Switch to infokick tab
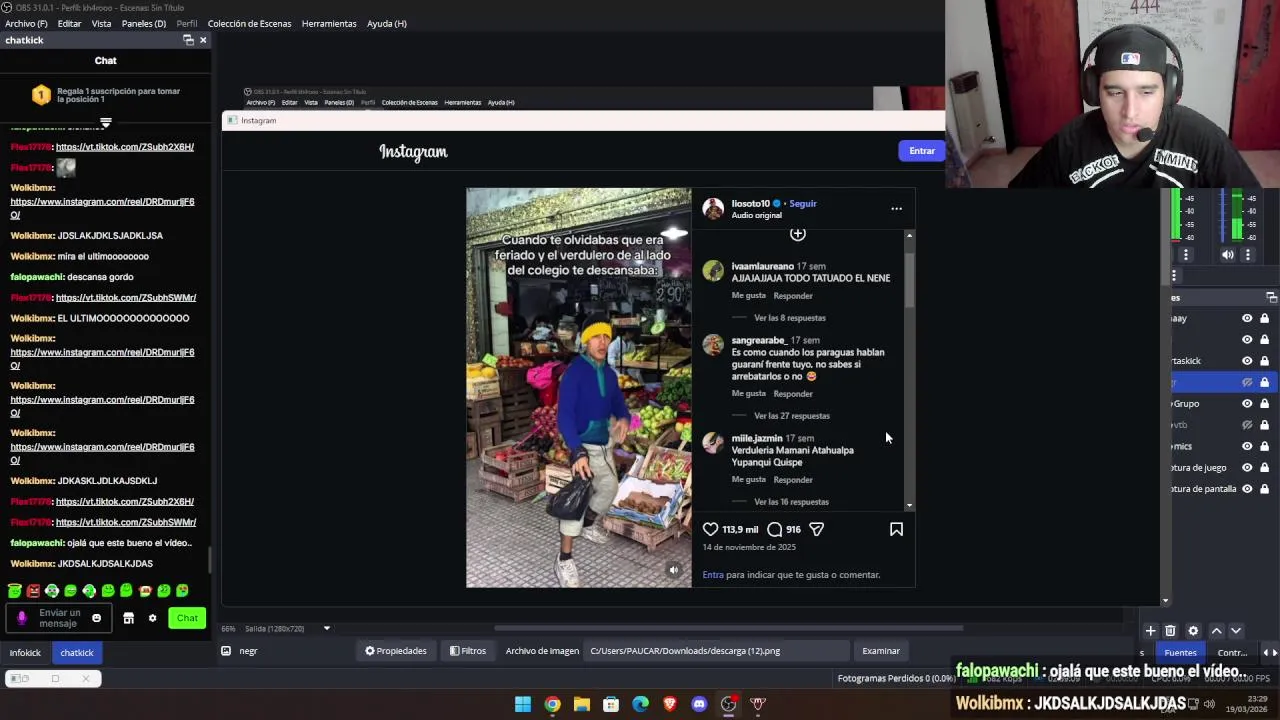The width and height of the screenshot is (1280, 720). click(25, 653)
